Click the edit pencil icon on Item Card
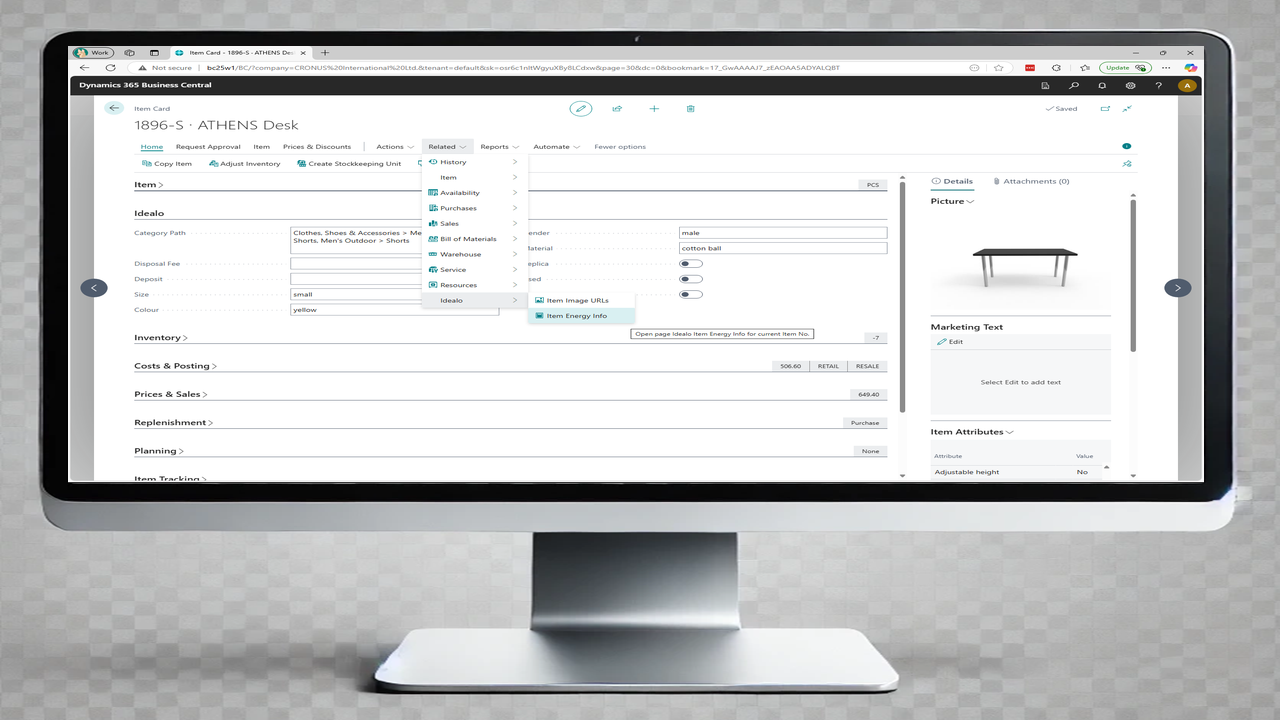This screenshot has height=720, width=1280. coord(580,108)
